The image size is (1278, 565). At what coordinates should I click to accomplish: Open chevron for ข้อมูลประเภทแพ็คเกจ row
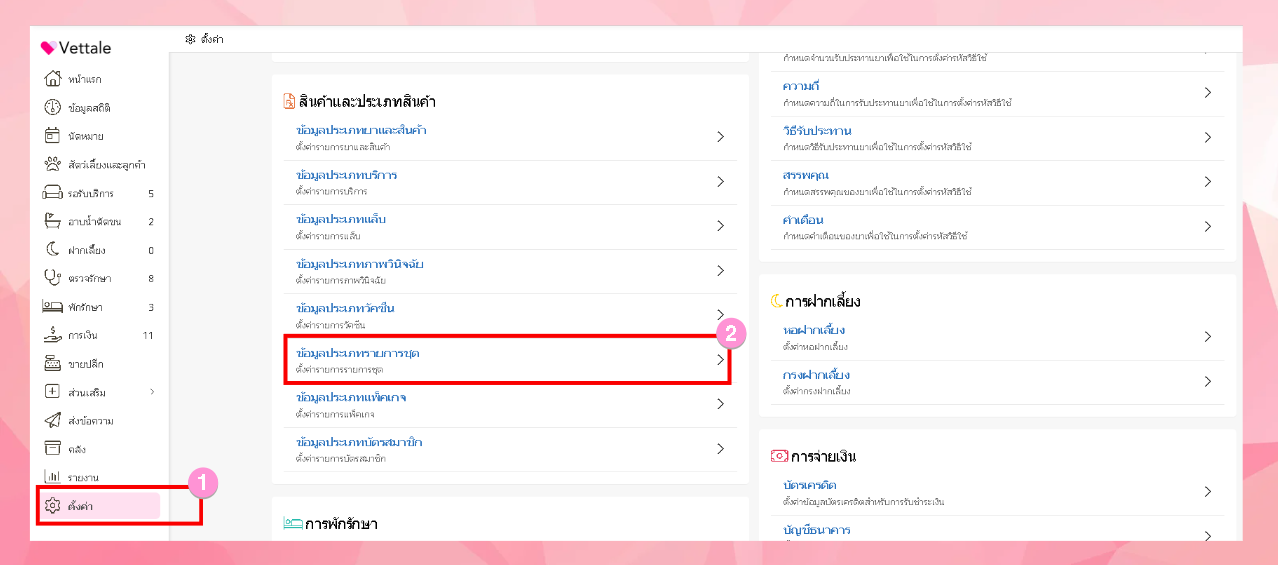click(720, 404)
